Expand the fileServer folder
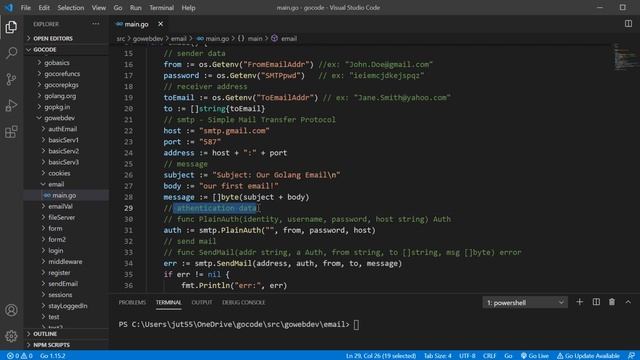 (x=66, y=217)
